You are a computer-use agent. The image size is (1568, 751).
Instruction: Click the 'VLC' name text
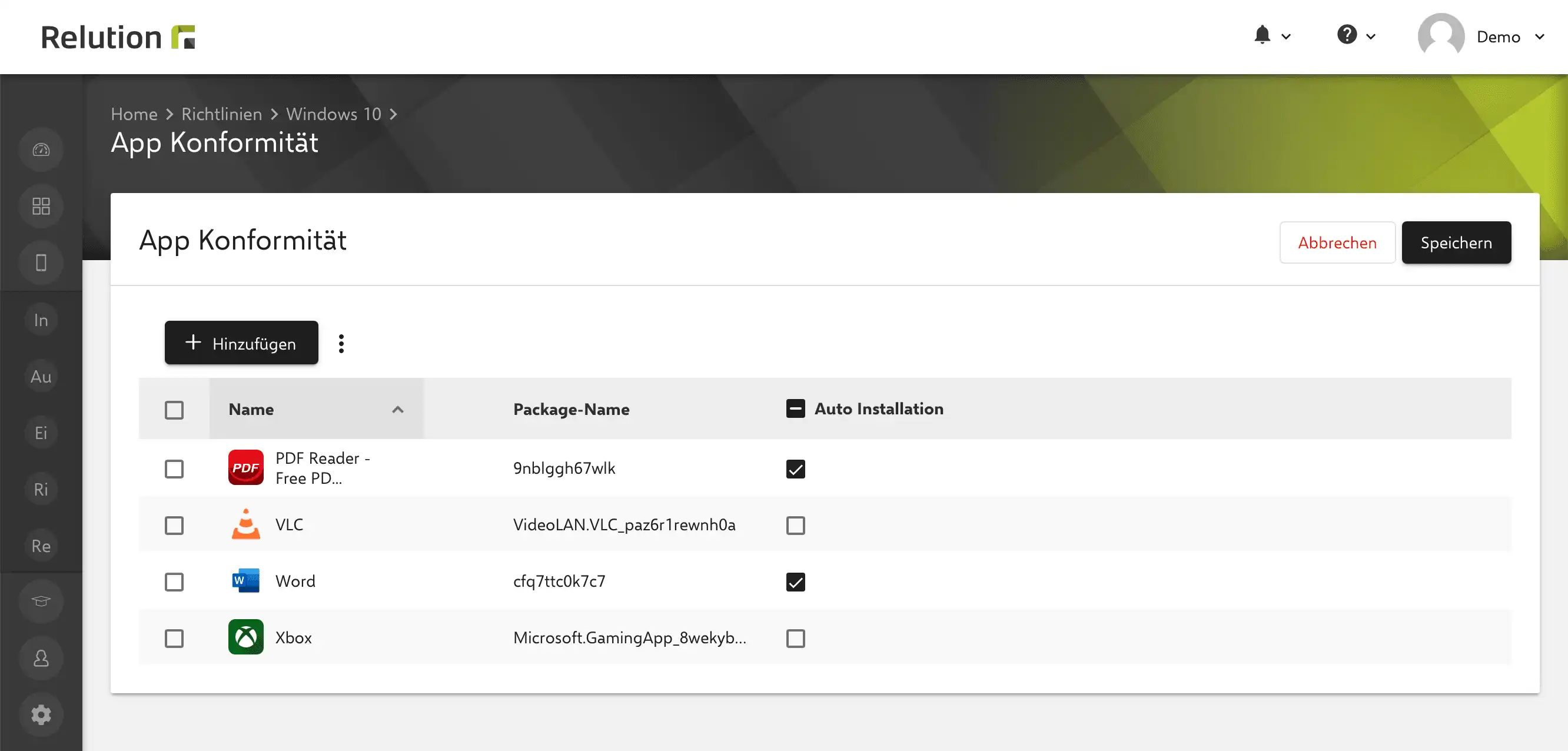pyautogui.click(x=289, y=524)
